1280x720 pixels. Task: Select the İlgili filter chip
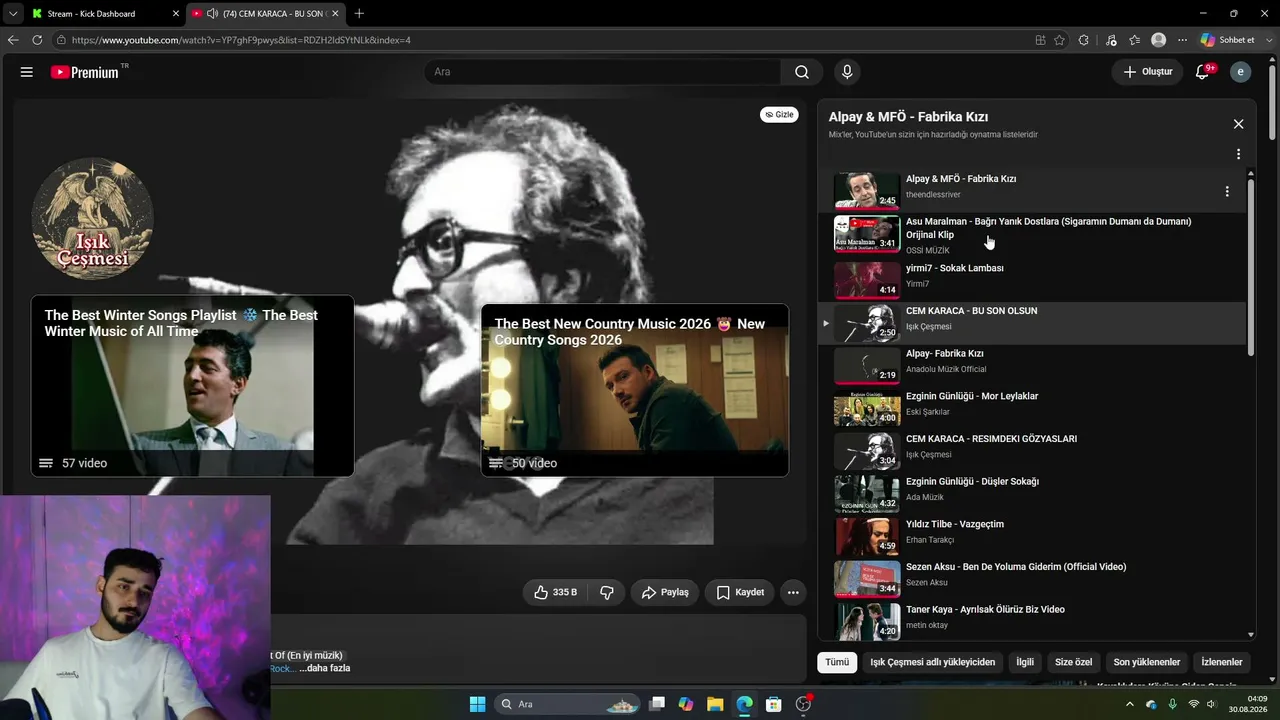pyautogui.click(x=1025, y=662)
